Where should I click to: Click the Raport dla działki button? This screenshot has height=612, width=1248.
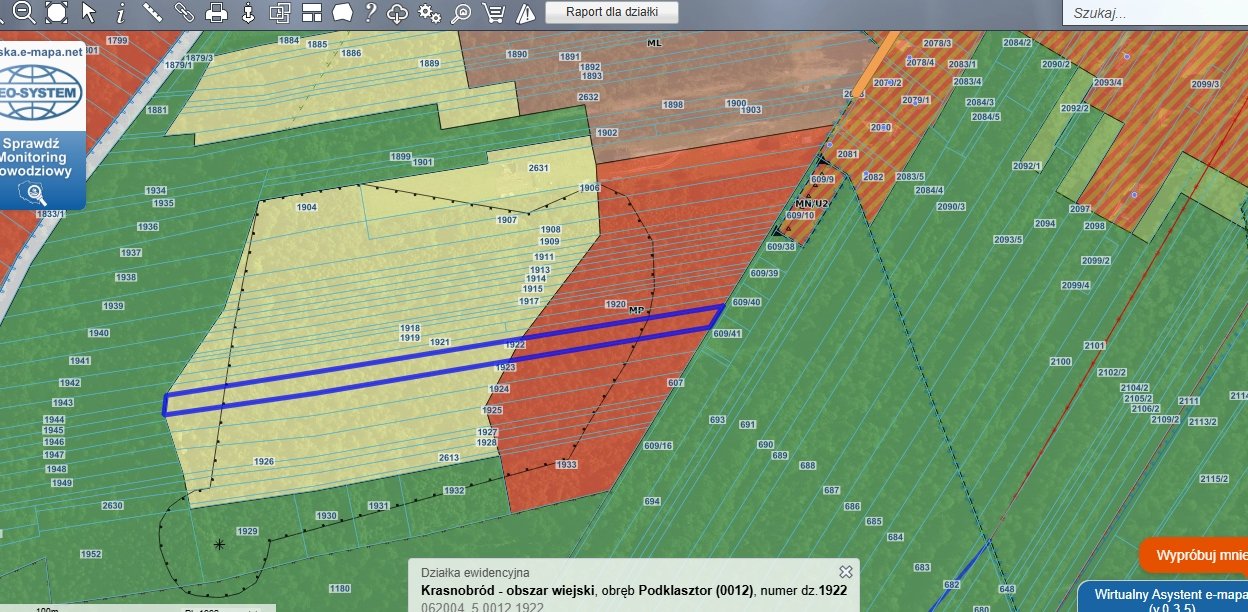(x=612, y=12)
